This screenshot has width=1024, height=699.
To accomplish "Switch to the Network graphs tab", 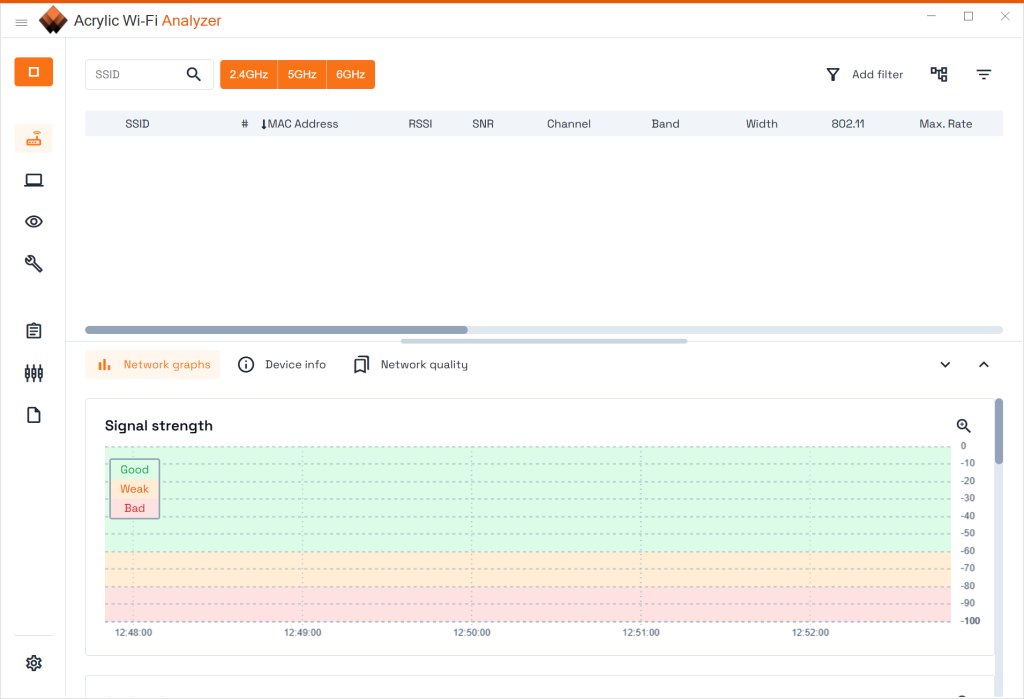I will [x=153, y=365].
